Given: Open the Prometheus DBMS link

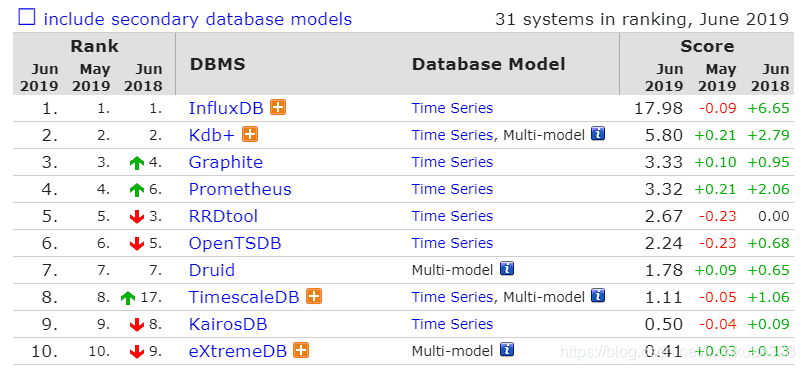Looking at the screenshot, I should [240, 189].
